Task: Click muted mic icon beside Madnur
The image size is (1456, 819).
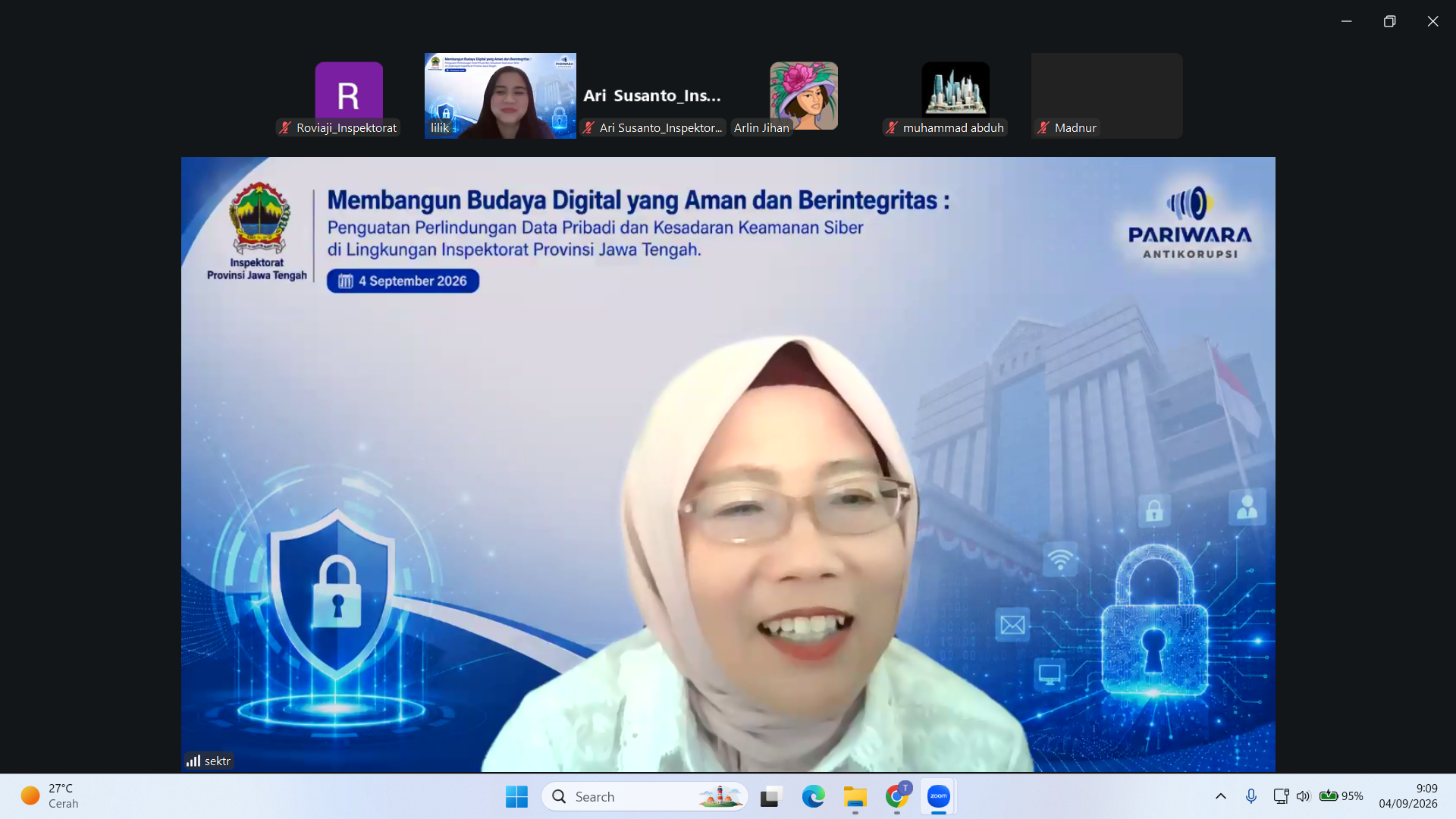Action: pyautogui.click(x=1043, y=127)
